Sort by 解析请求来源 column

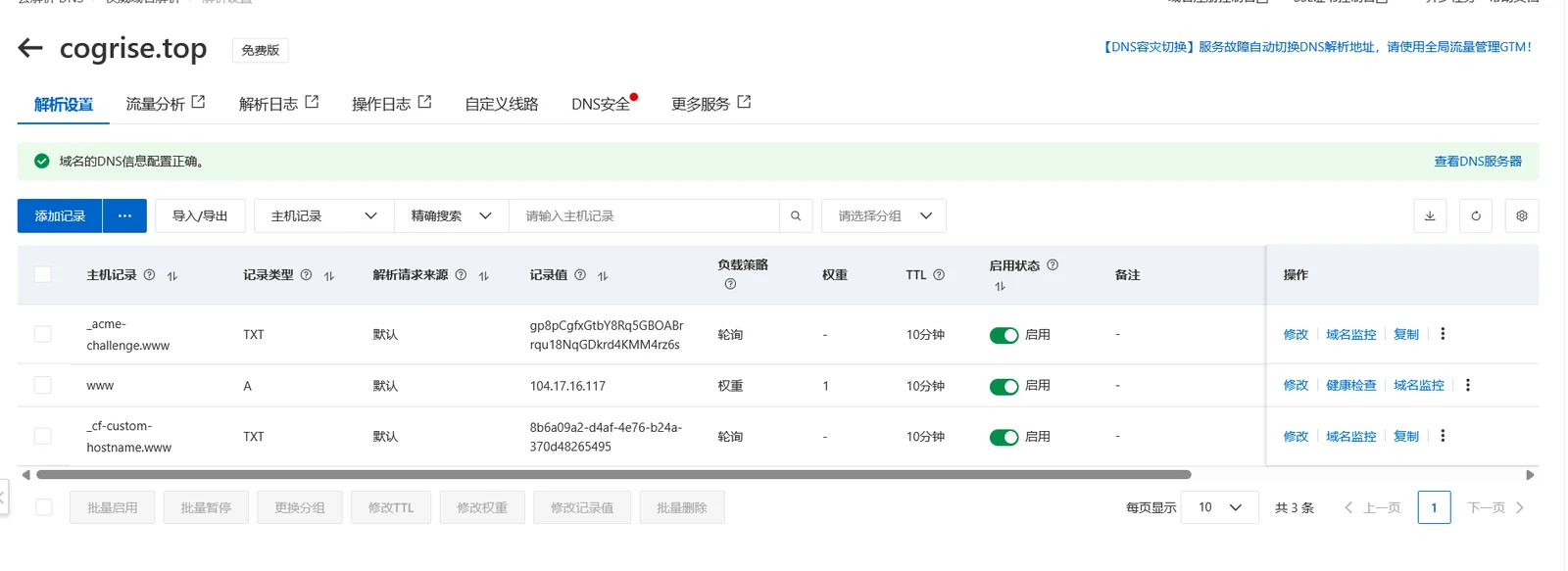point(484,276)
